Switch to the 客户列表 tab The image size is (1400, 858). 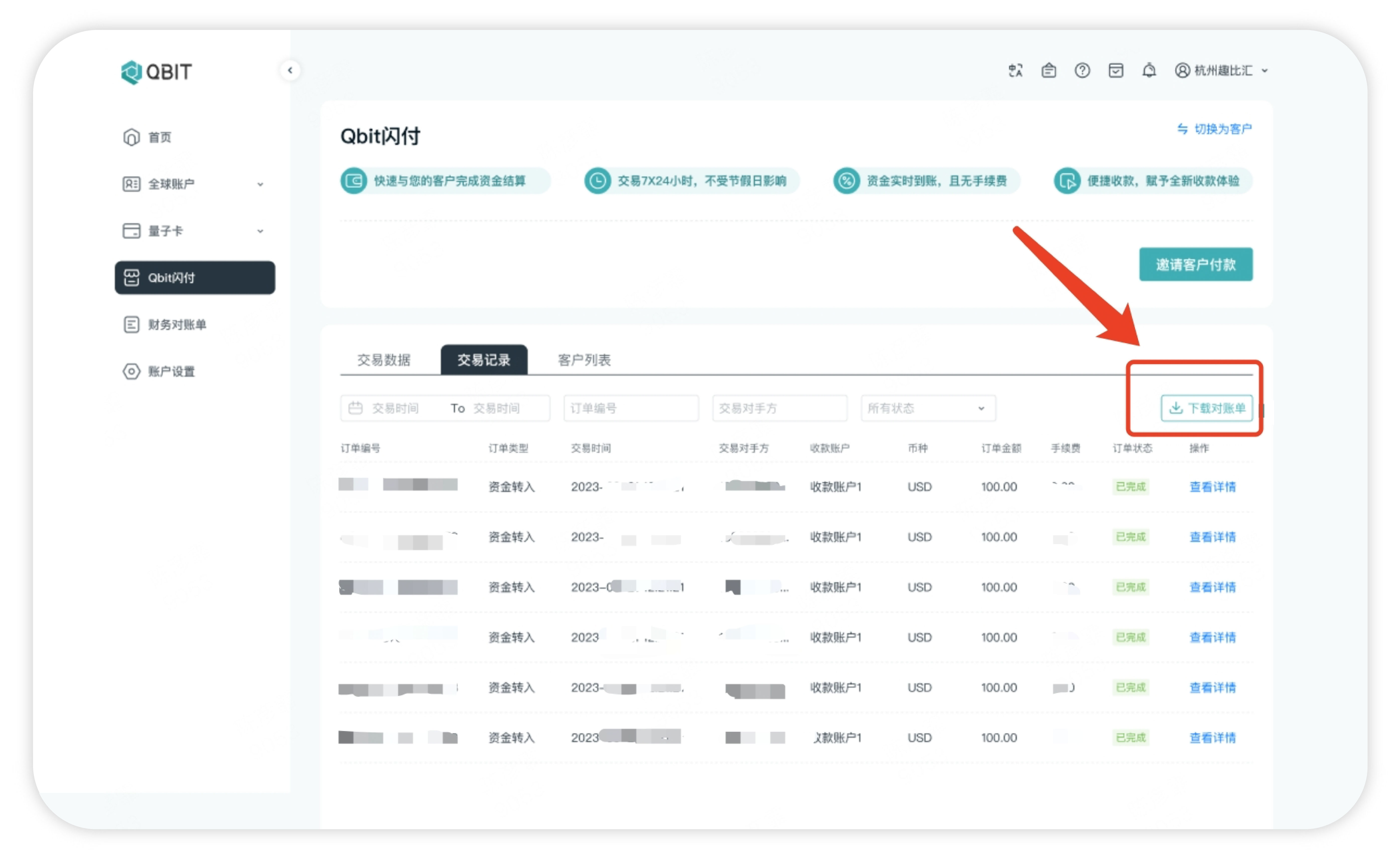click(585, 360)
